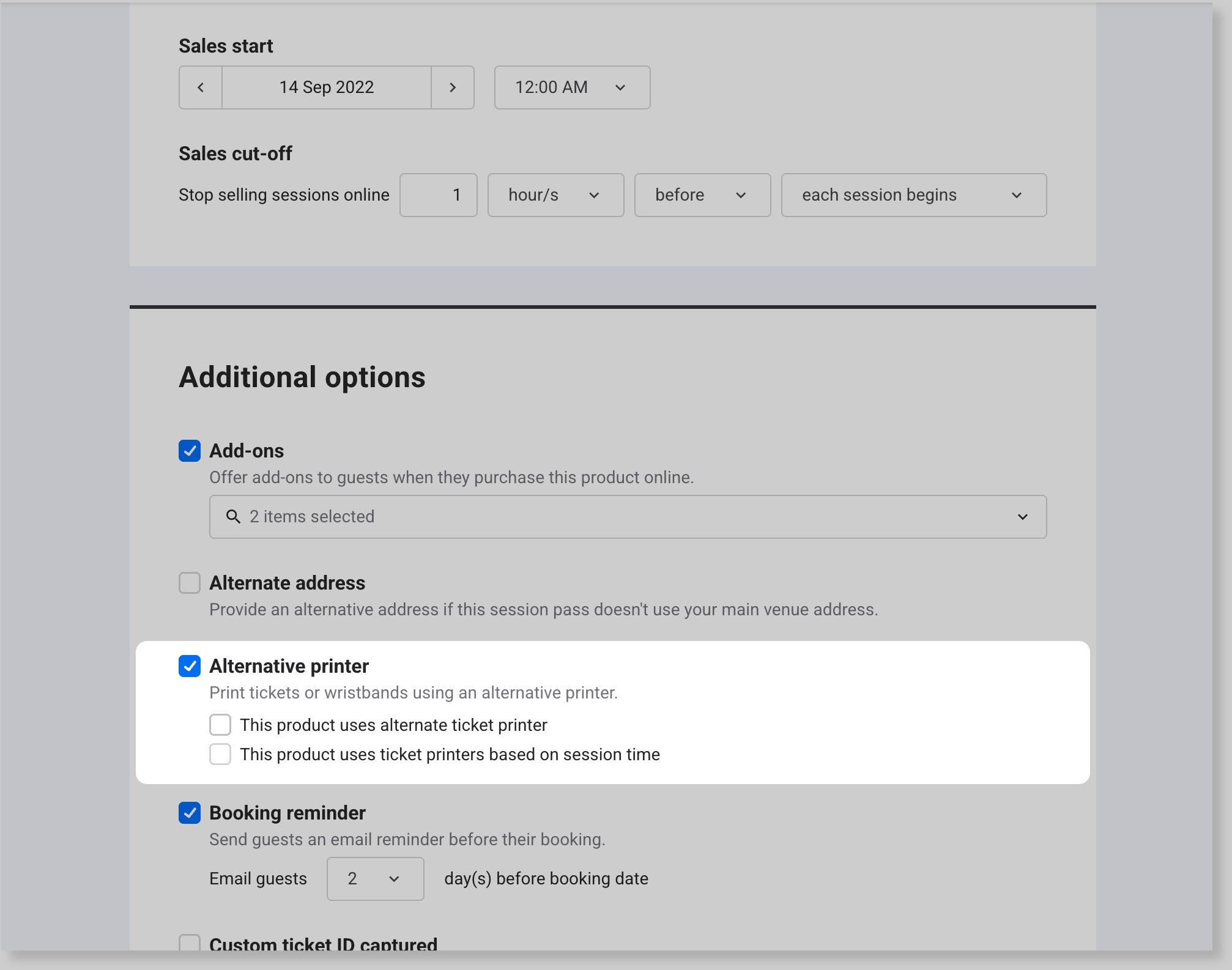Screen dimensions: 1232x970
Task: Click the Alternative printer label
Action: (x=289, y=666)
